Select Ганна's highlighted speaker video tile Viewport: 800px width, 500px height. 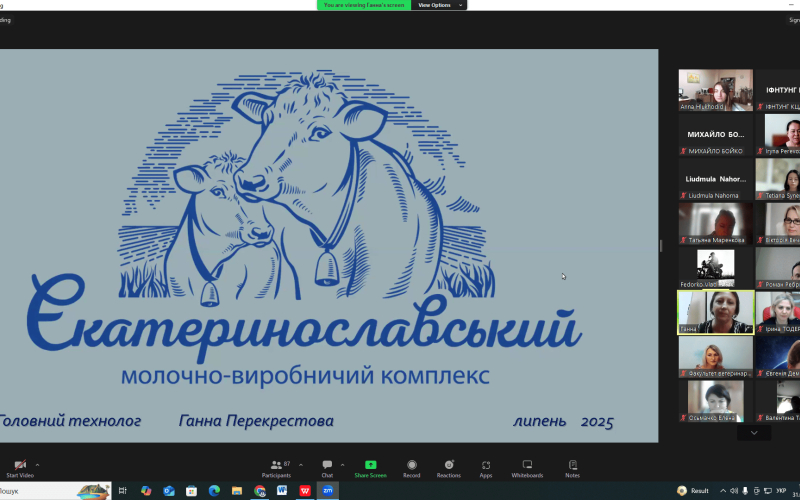(715, 312)
